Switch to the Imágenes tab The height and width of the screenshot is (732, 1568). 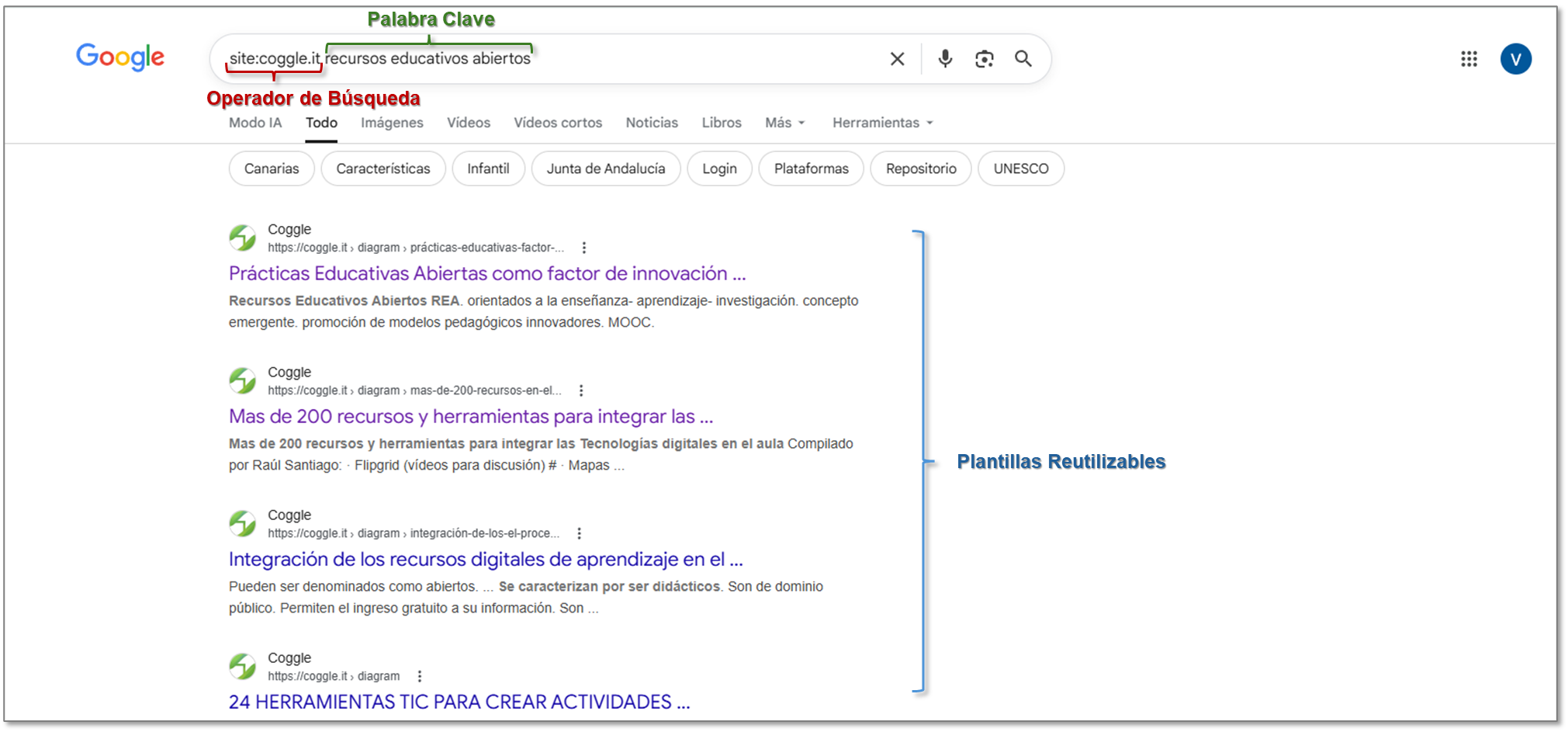click(392, 123)
